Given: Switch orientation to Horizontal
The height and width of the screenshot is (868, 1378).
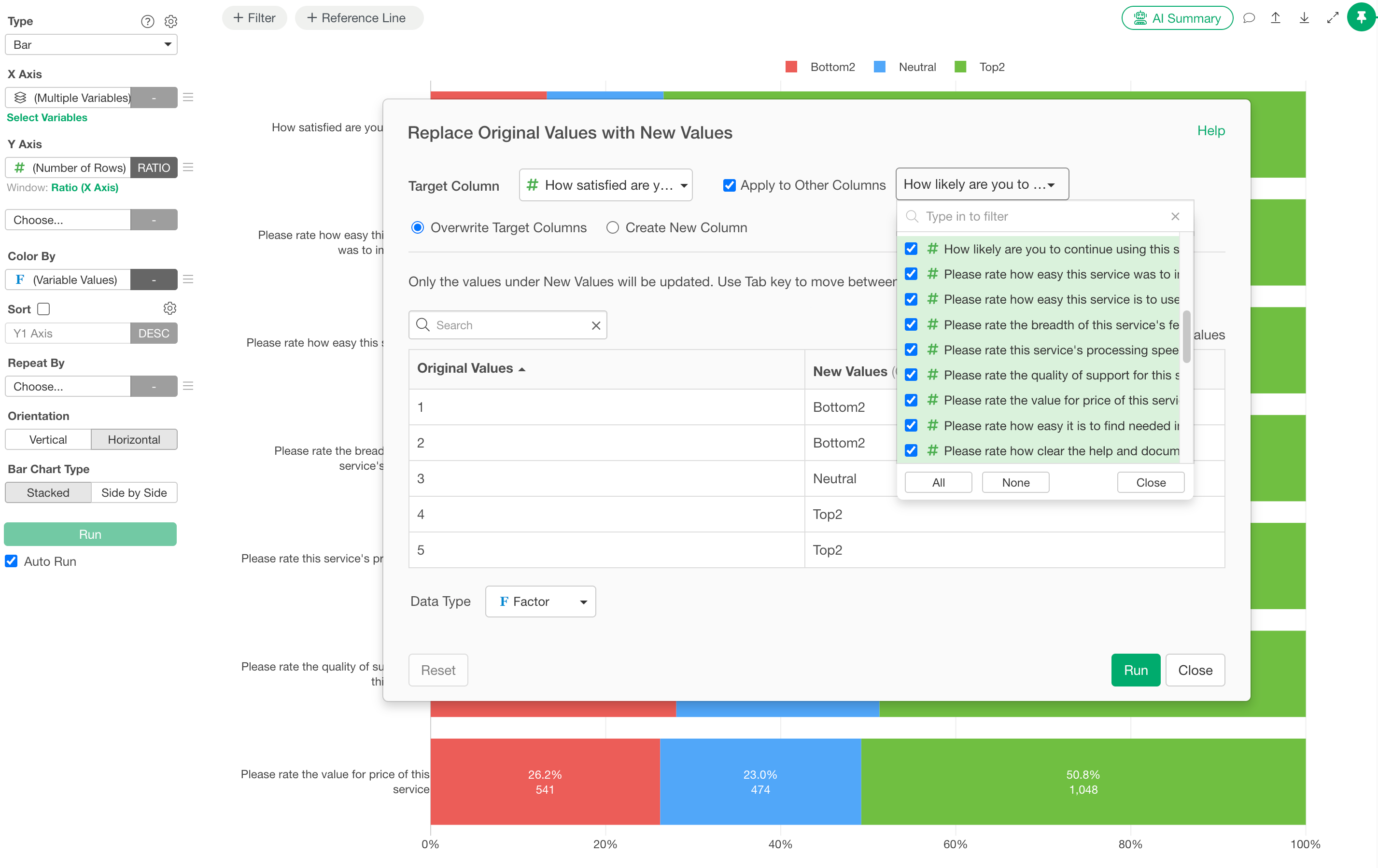Looking at the screenshot, I should 134,439.
